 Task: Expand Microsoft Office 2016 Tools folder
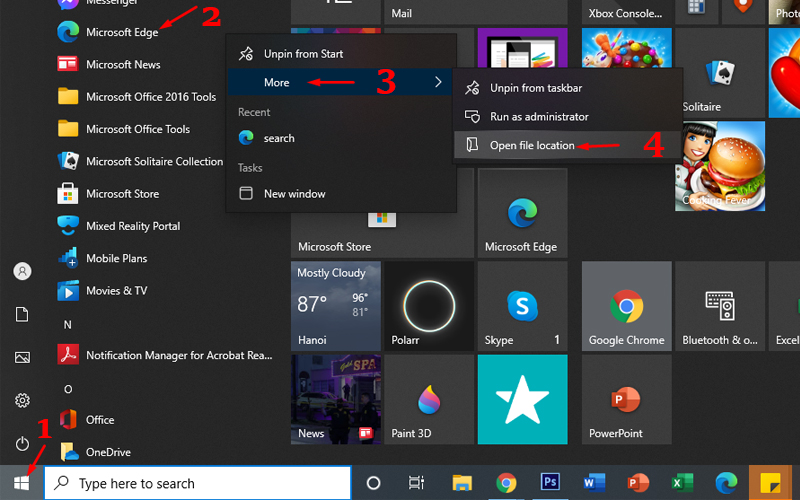(137, 97)
